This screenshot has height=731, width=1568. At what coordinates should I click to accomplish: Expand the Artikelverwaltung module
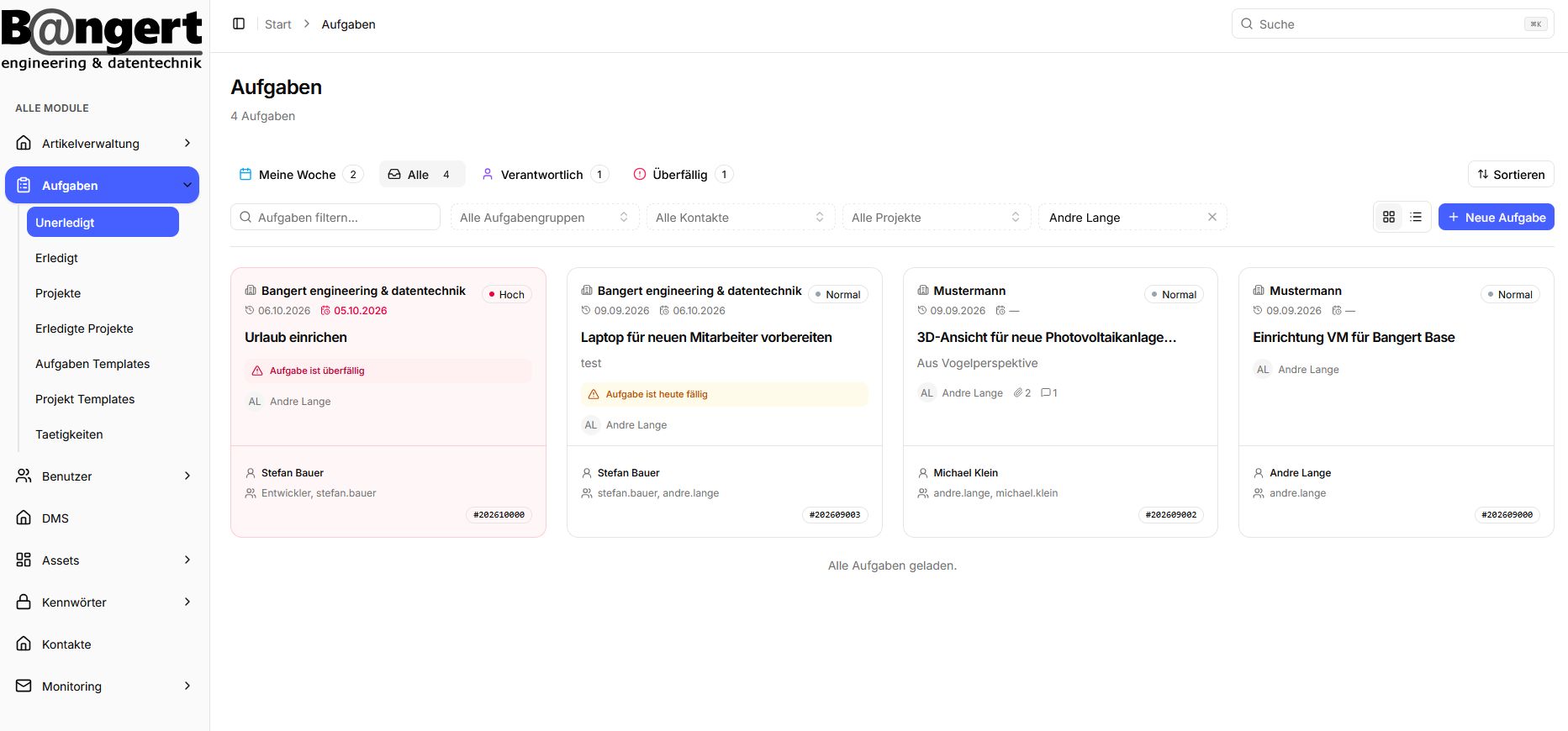(187, 143)
